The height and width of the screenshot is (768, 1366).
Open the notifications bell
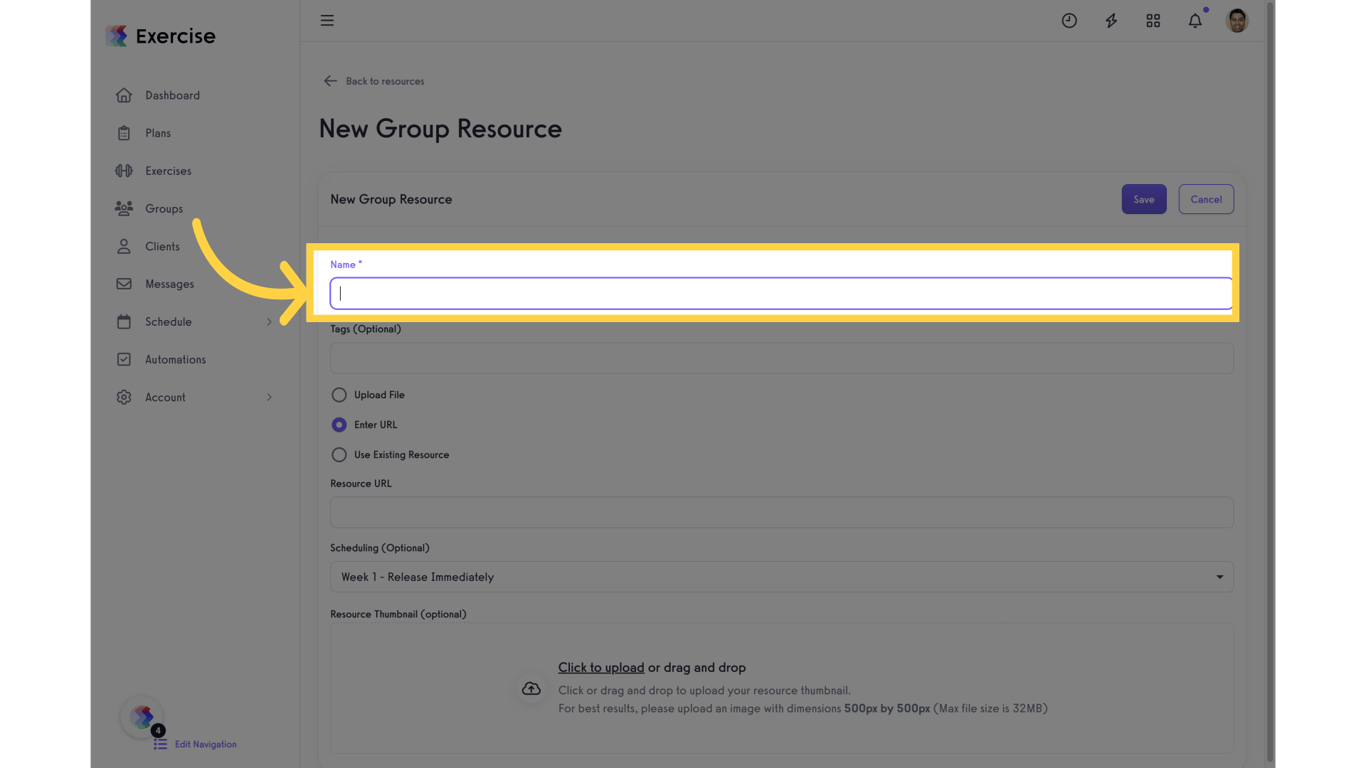pos(1195,21)
